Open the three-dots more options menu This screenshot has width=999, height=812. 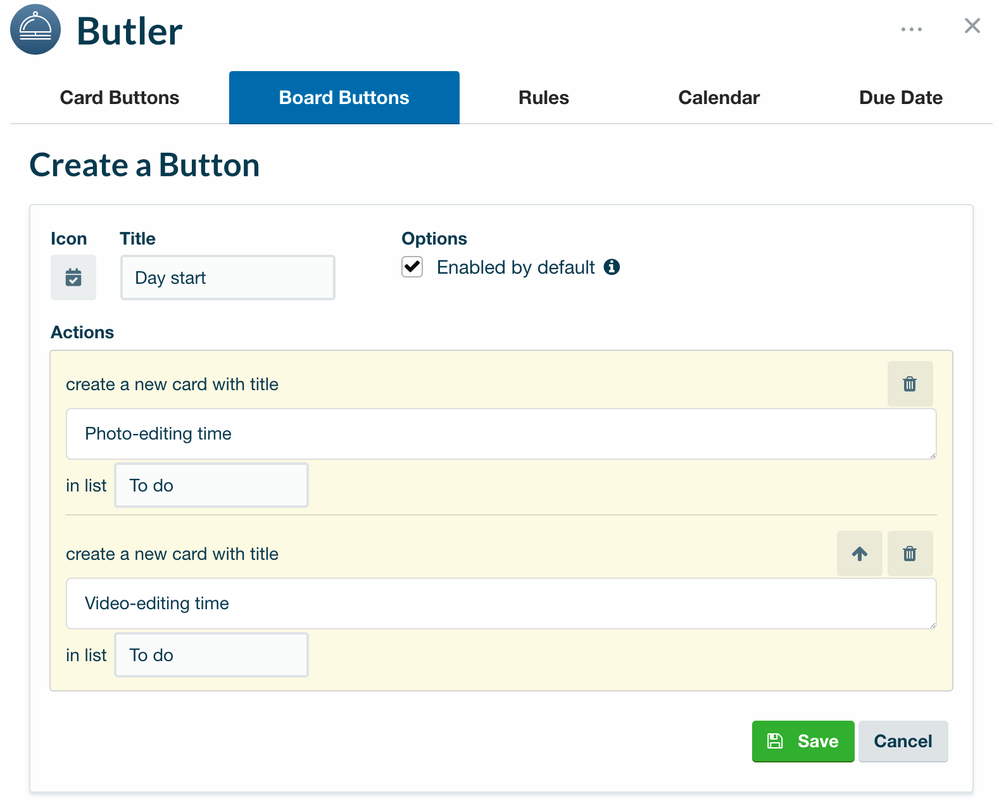911,29
